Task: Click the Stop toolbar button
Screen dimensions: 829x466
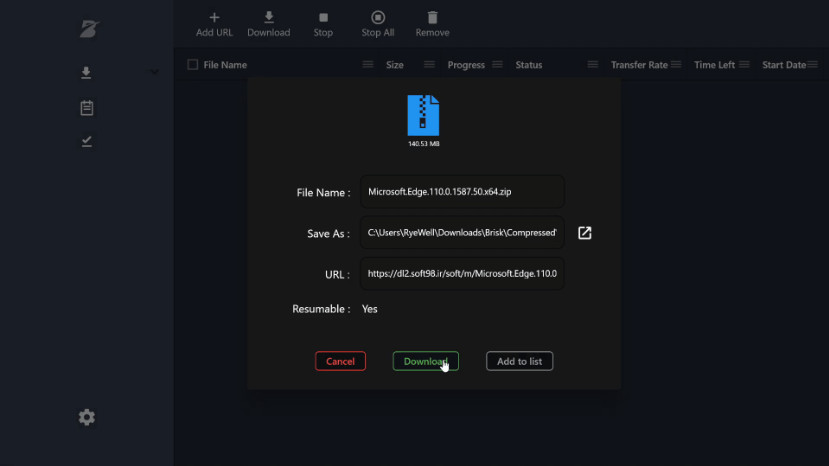Action: 323,24
